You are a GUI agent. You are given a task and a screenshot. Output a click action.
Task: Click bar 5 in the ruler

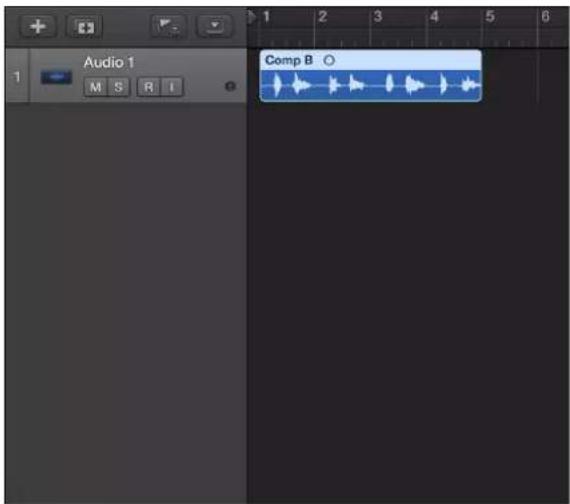point(490,17)
